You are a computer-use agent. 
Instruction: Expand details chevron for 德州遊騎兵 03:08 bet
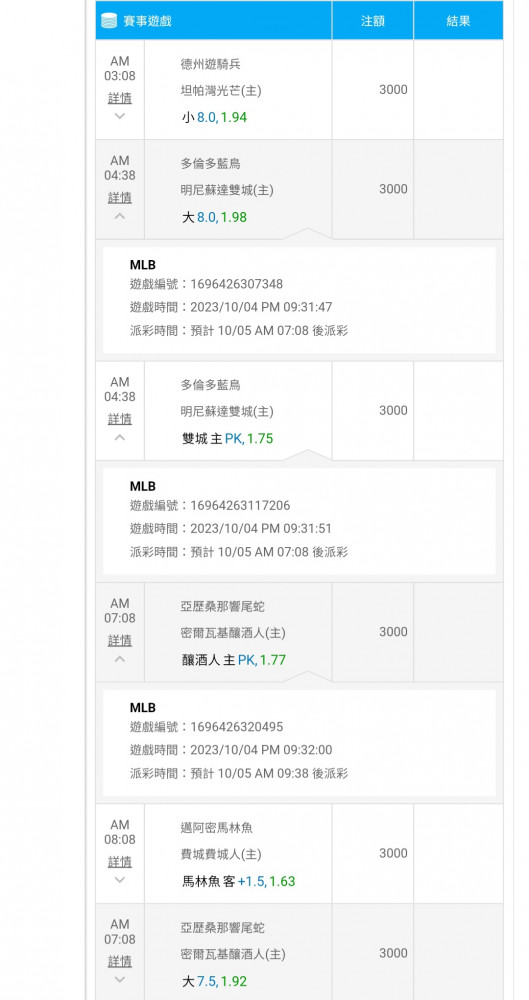pos(119,116)
